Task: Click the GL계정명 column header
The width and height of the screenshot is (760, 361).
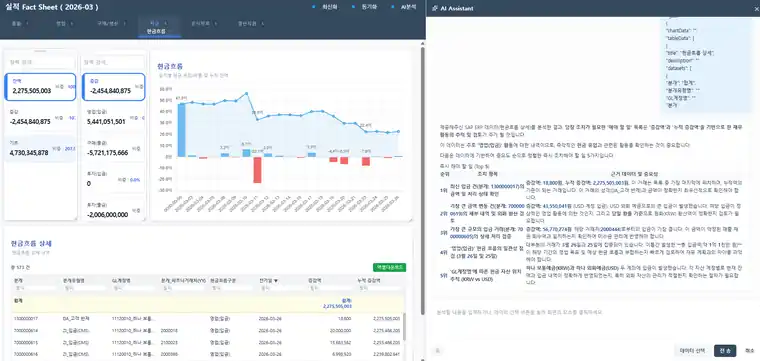Action: pyautogui.click(x=121, y=280)
